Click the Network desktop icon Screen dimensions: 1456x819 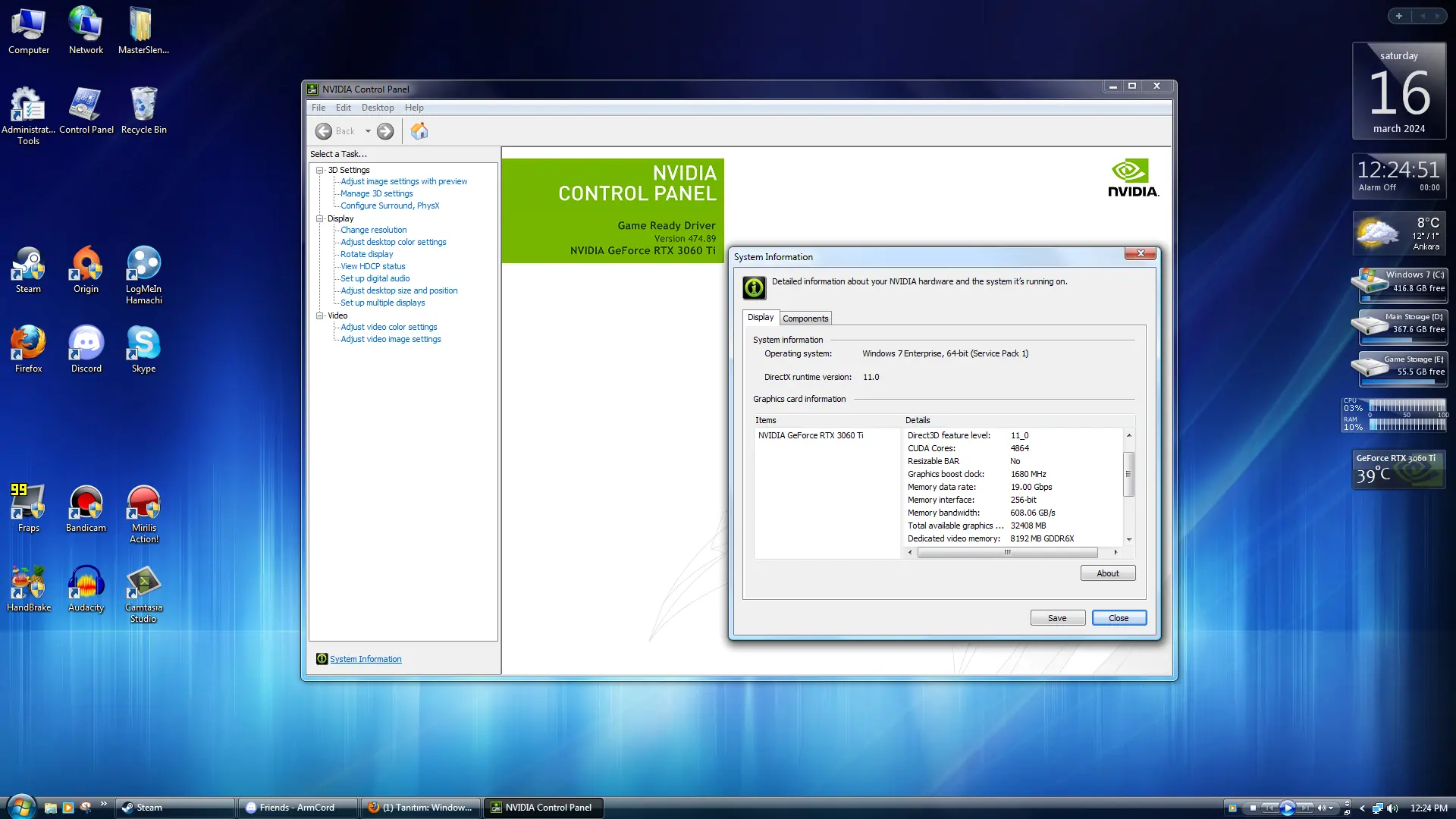click(x=86, y=32)
